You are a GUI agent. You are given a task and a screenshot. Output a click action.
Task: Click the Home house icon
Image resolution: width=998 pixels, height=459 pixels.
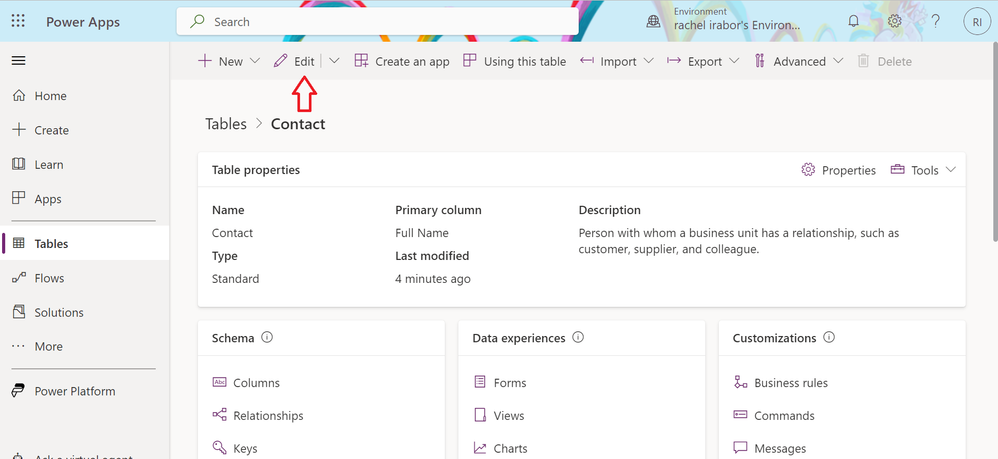click(x=19, y=95)
